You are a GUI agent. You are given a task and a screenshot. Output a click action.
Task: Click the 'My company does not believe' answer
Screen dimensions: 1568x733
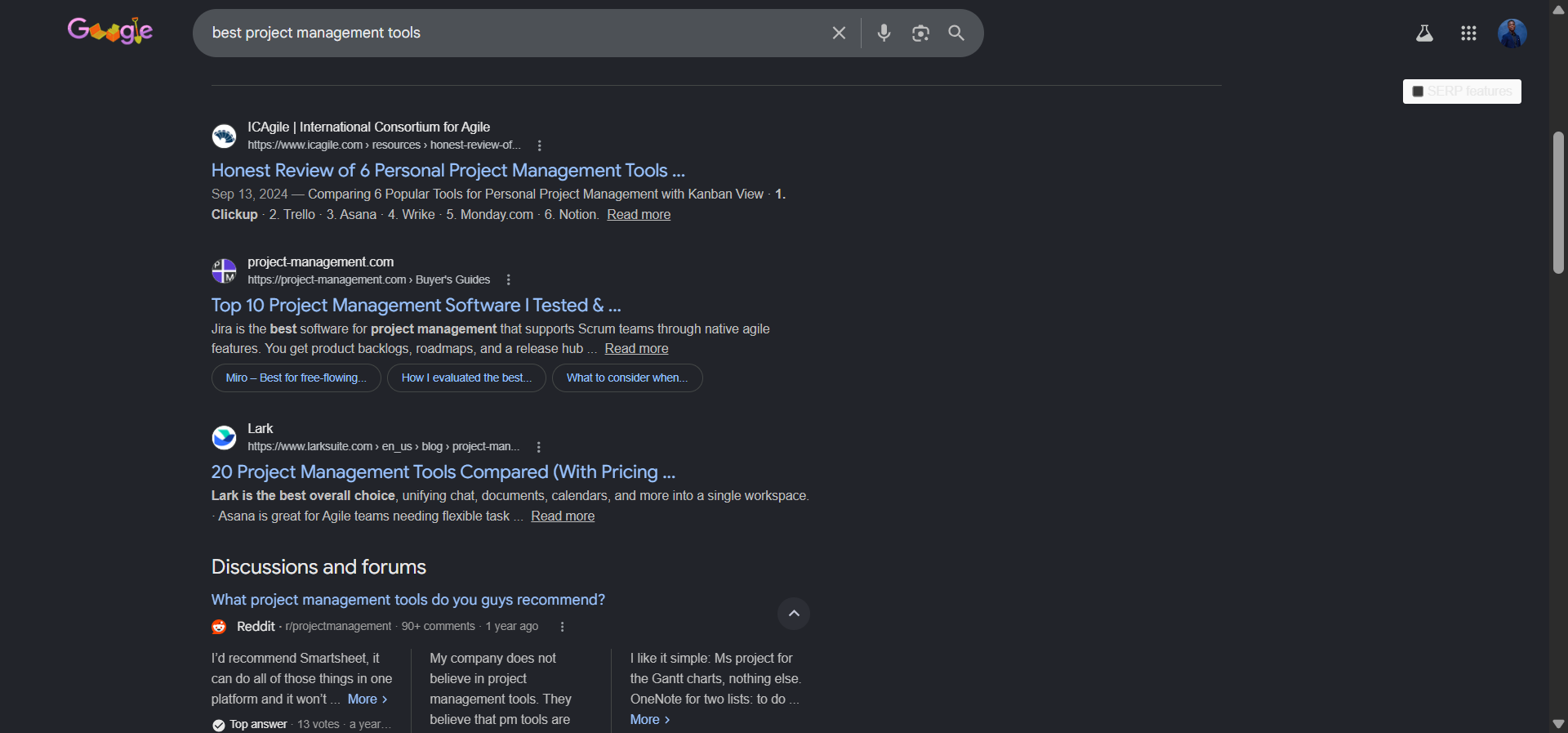pyautogui.click(x=501, y=689)
